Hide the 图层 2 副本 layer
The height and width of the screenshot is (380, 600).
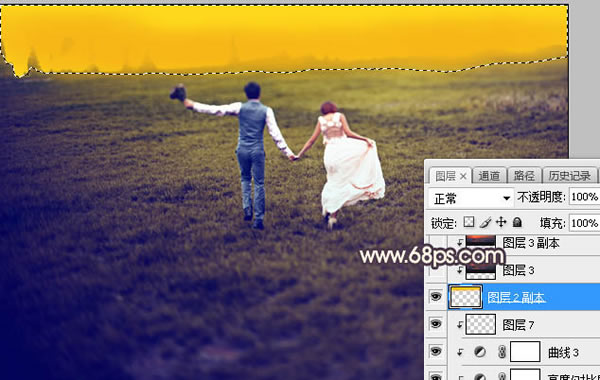[x=436, y=297]
